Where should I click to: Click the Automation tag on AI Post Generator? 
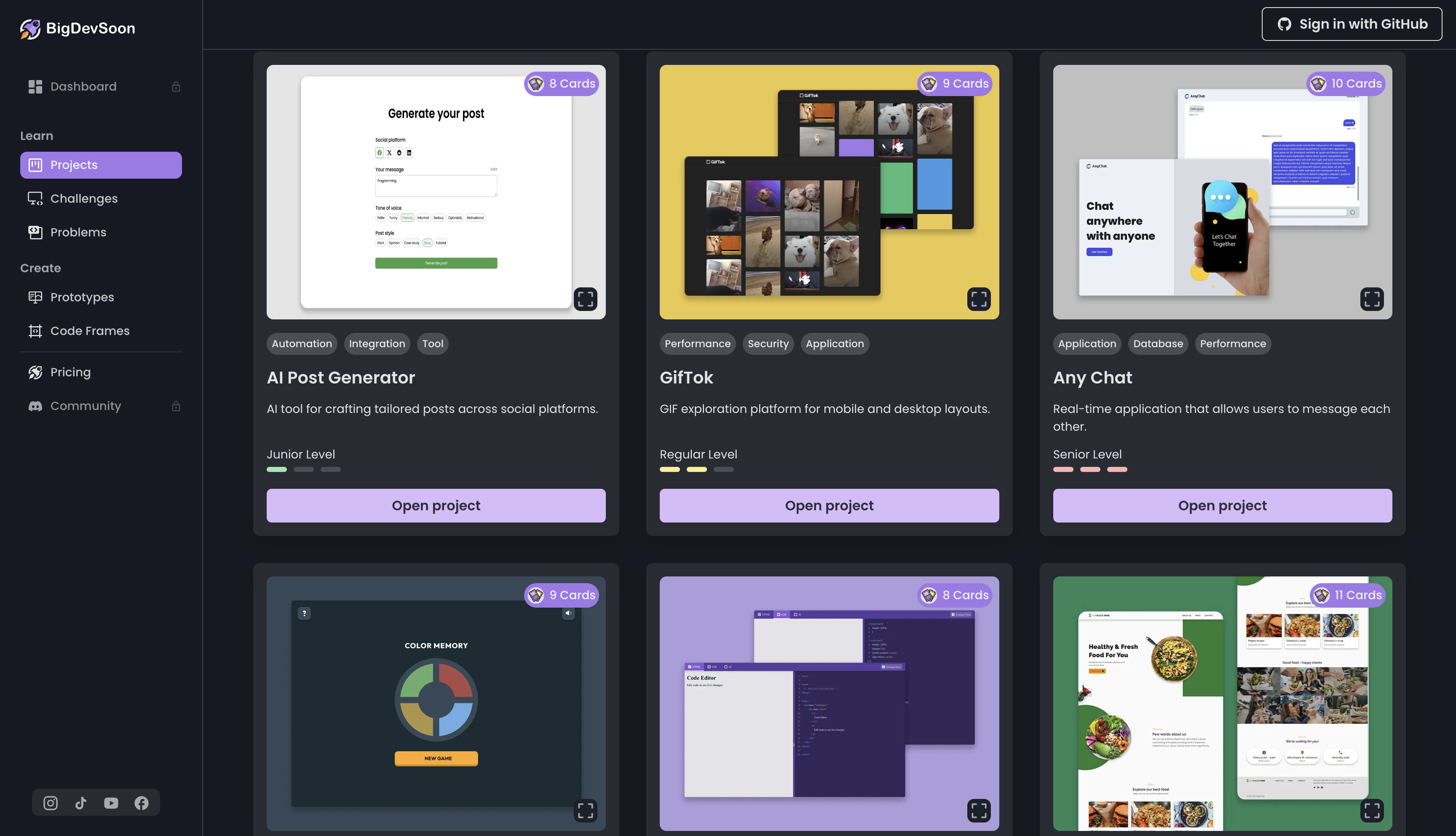point(302,344)
